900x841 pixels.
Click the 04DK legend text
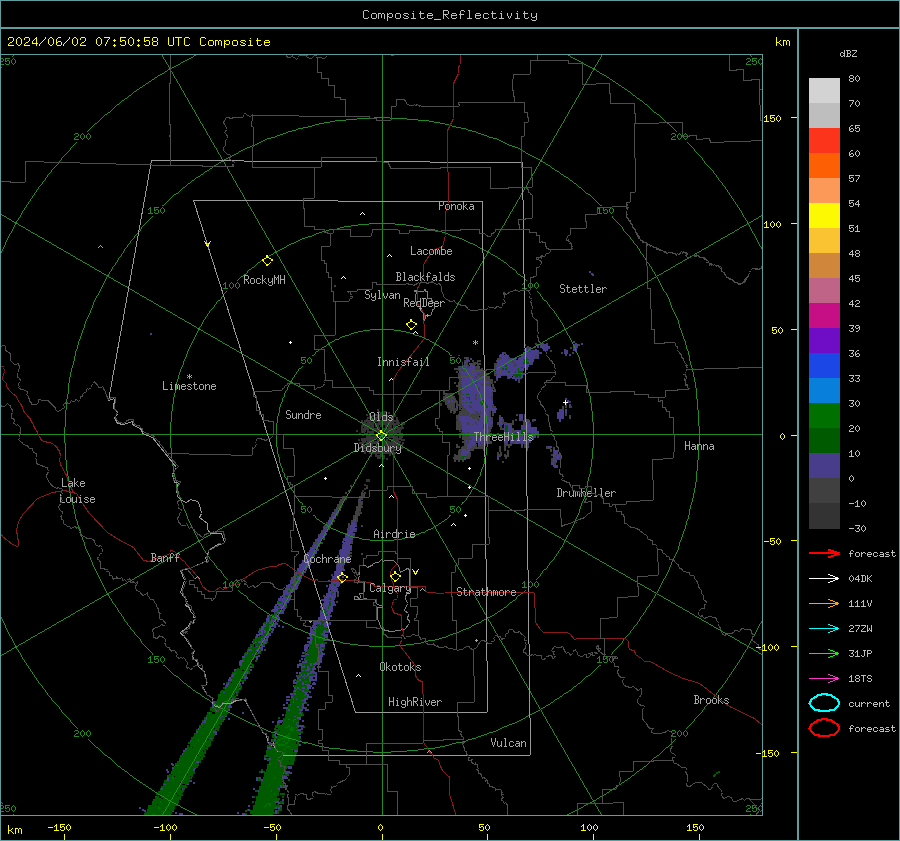(860, 579)
